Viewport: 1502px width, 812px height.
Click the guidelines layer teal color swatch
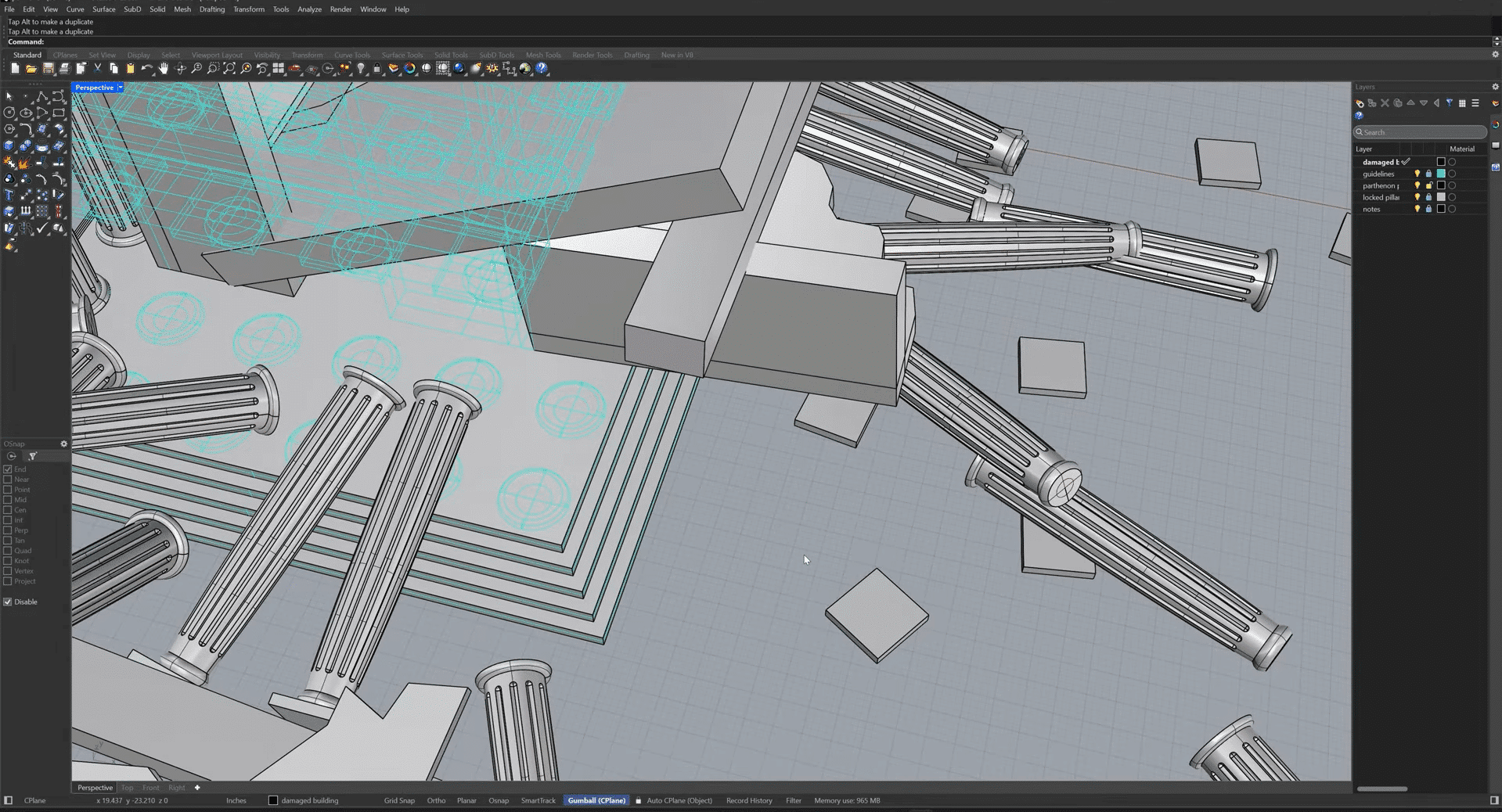[x=1440, y=174]
